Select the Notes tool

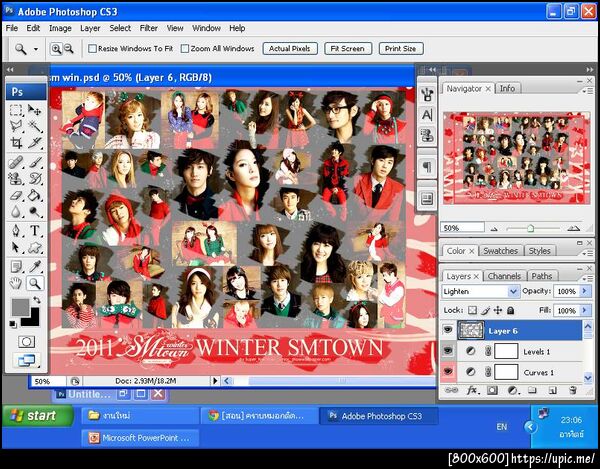[x=16, y=267]
